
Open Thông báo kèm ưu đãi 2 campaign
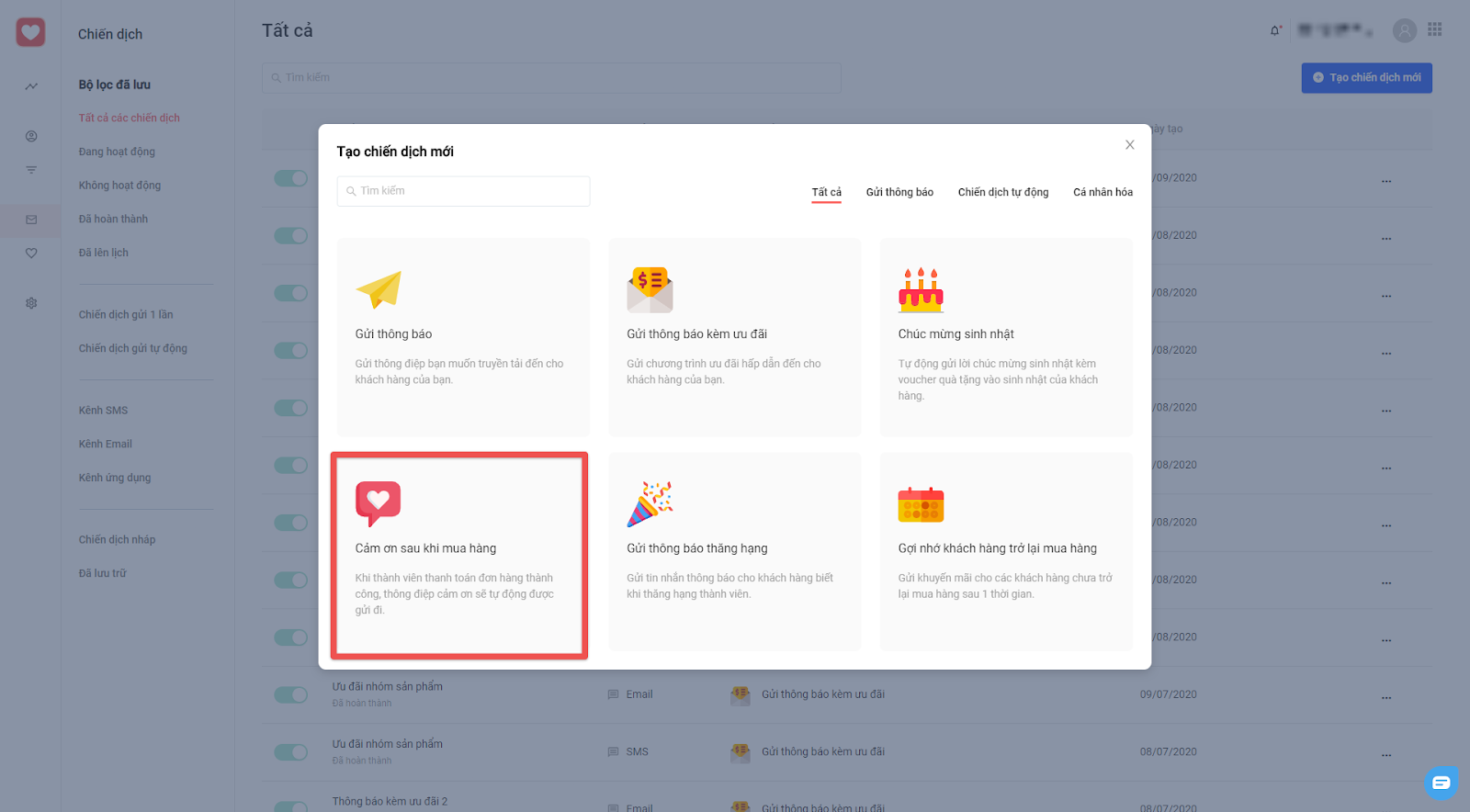(390, 801)
